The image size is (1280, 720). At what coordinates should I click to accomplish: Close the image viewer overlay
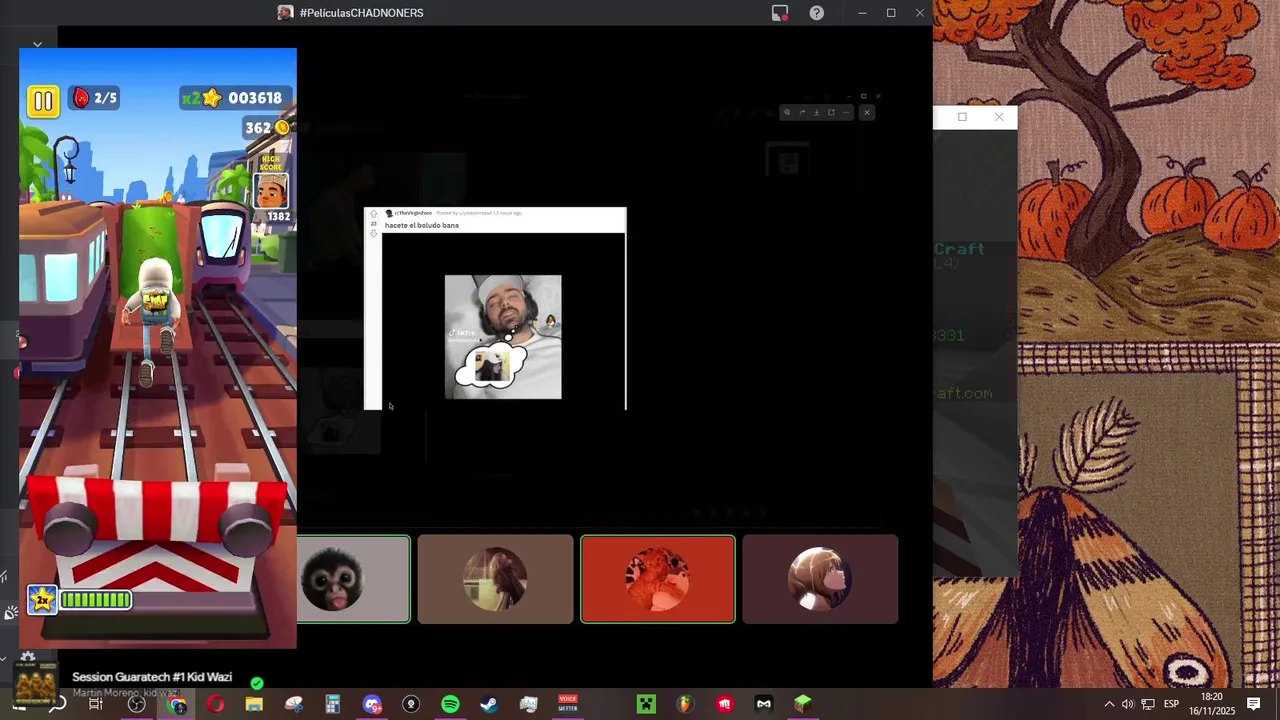click(x=867, y=113)
